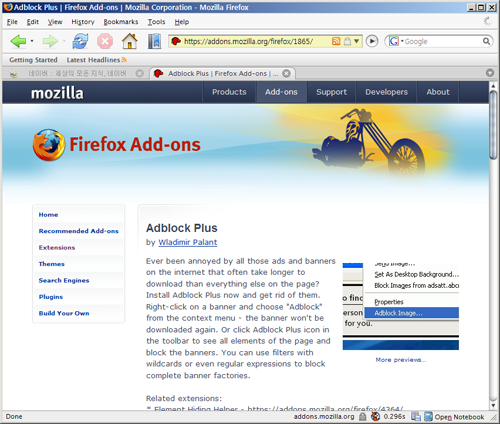This screenshot has width=500, height=424.
Task: Select the Adblock Plus Firefox Add-ons tab
Action: point(223,73)
